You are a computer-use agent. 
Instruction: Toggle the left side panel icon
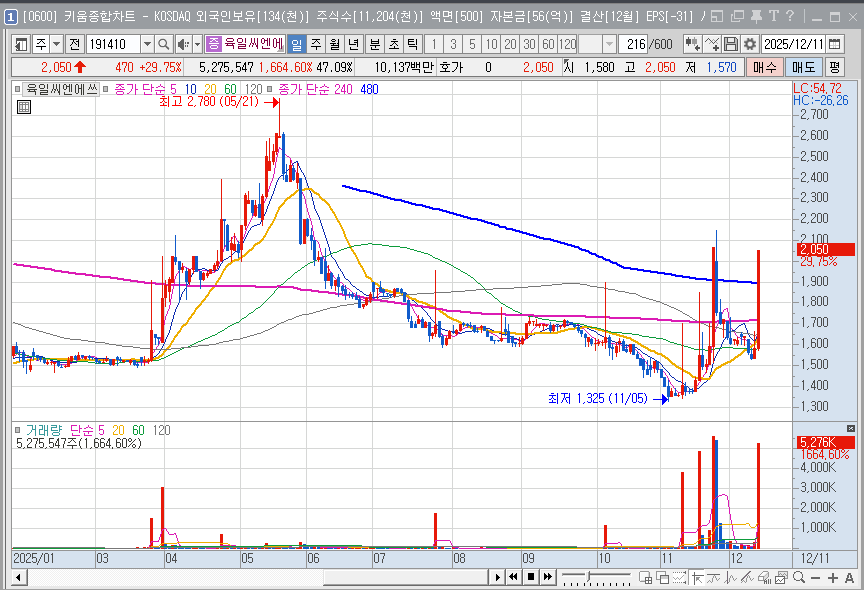coord(21,44)
